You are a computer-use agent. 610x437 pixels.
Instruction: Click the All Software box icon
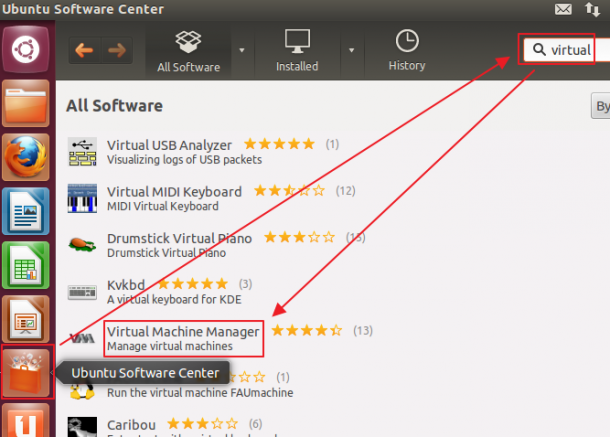(x=188, y=42)
